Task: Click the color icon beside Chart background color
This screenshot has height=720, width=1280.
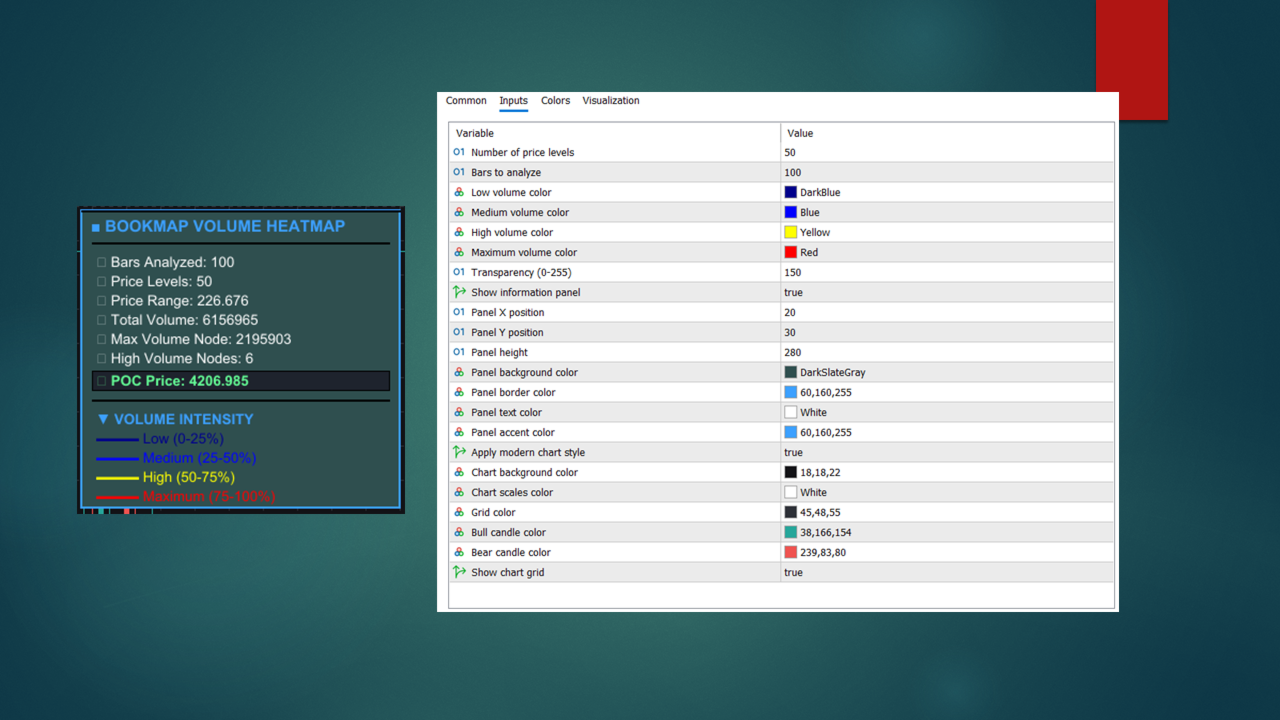Action: coord(459,472)
